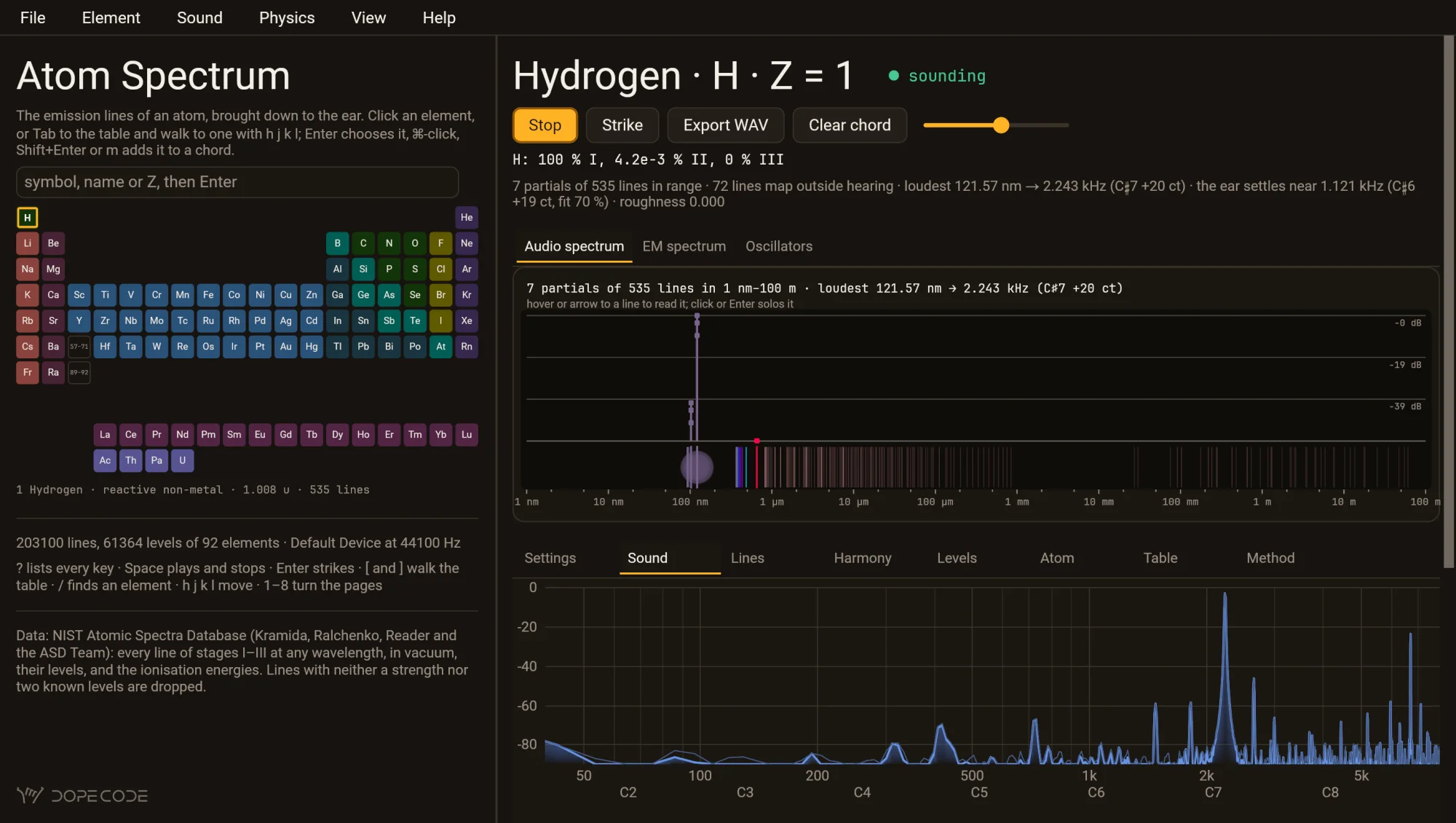Open the View menu

368,17
